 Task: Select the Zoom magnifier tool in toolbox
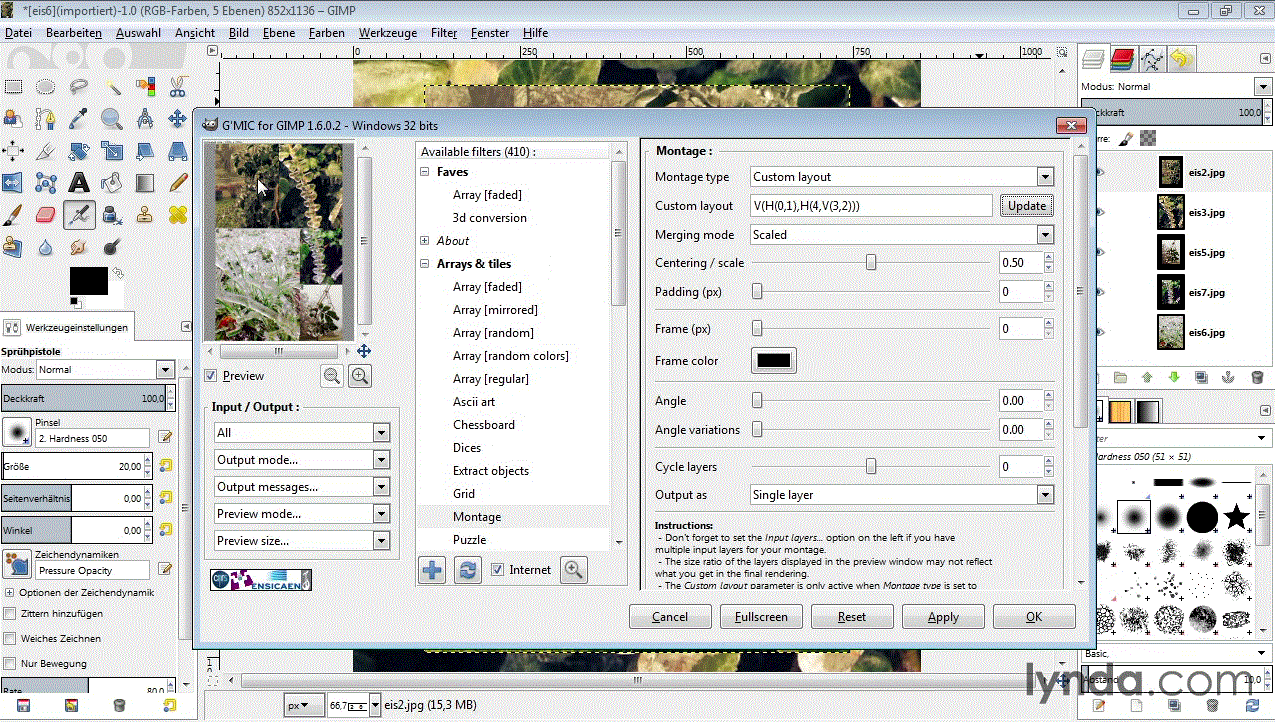(112, 120)
